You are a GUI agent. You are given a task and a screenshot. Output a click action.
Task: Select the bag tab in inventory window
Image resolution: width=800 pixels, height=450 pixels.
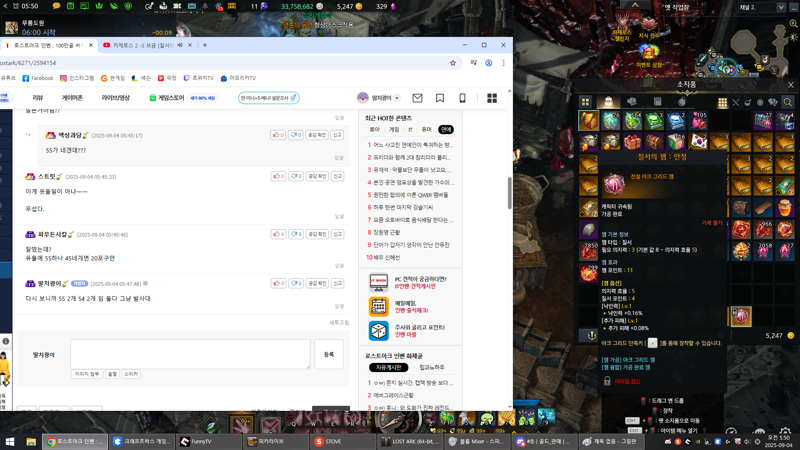pos(608,102)
